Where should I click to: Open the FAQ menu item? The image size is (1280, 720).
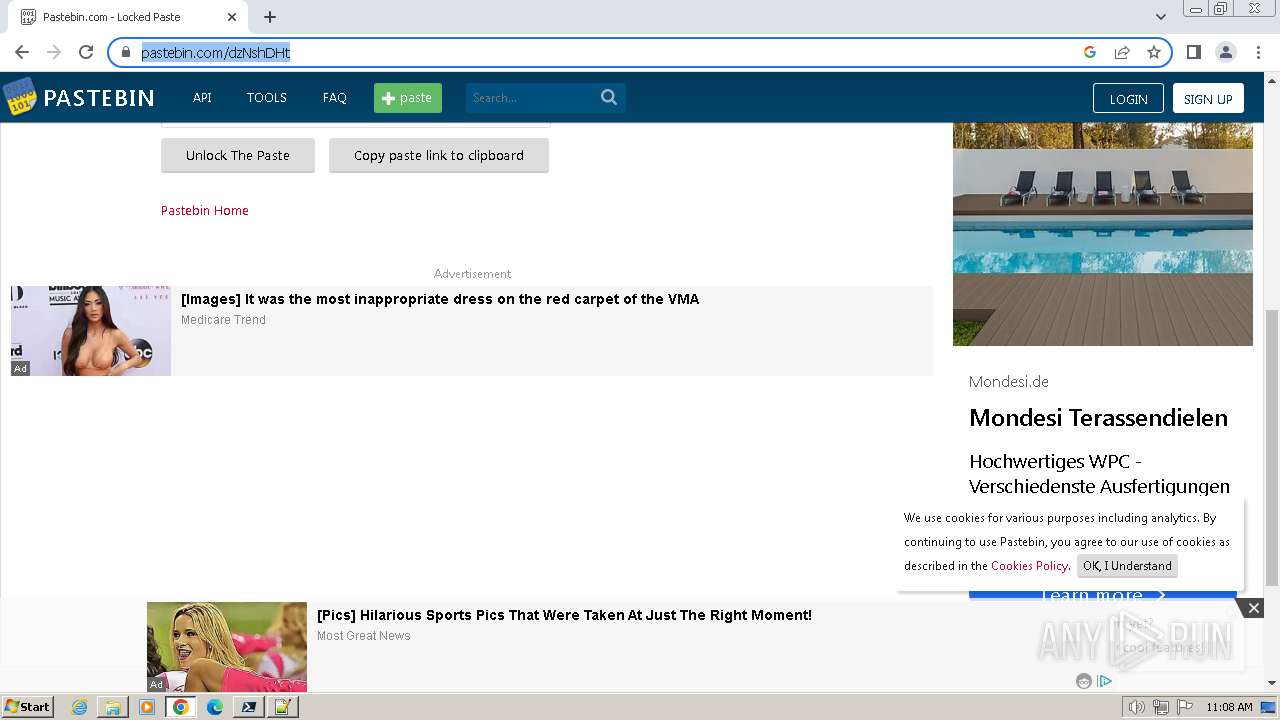point(335,97)
